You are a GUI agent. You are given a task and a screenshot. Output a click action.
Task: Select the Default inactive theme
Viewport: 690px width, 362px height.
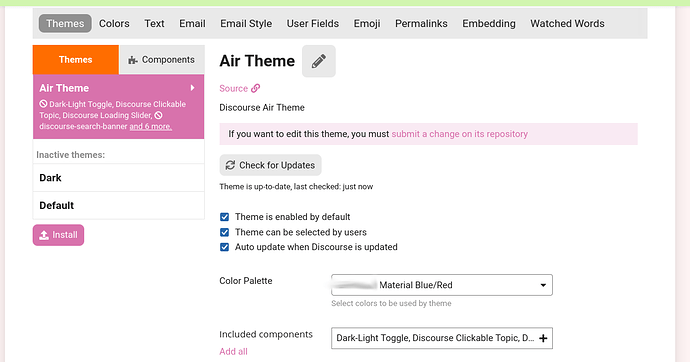[118, 205]
